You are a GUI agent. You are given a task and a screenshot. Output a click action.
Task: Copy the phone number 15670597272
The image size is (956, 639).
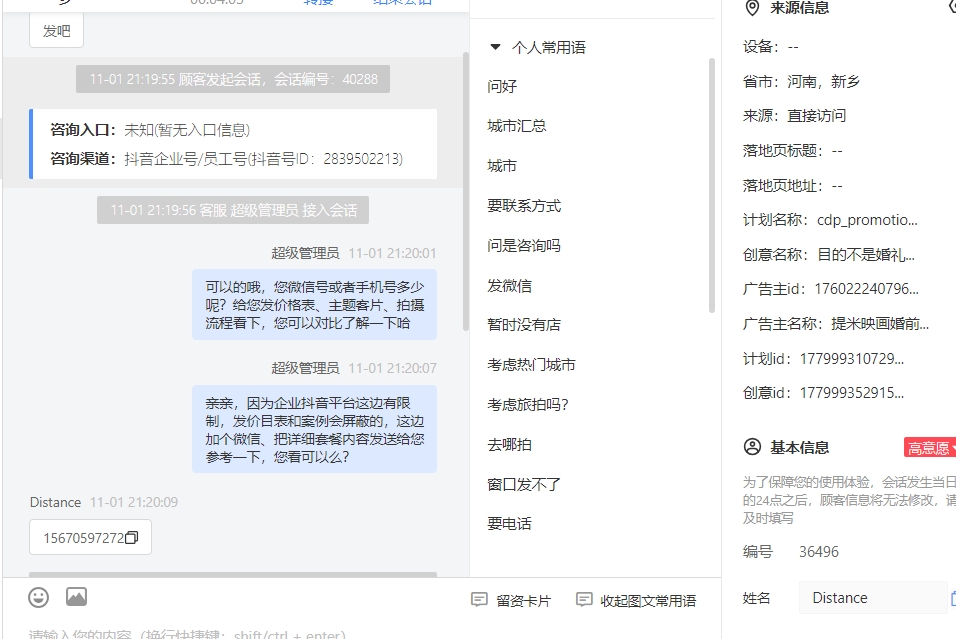(132, 538)
